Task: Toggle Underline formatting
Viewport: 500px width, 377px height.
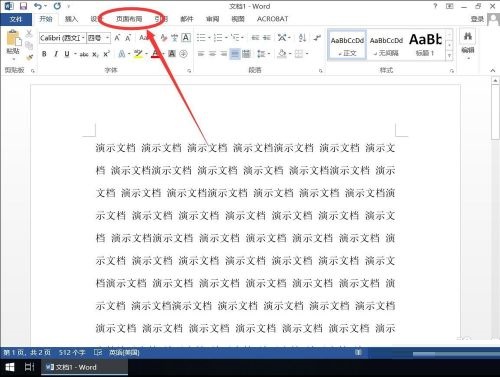Action: coord(67,54)
